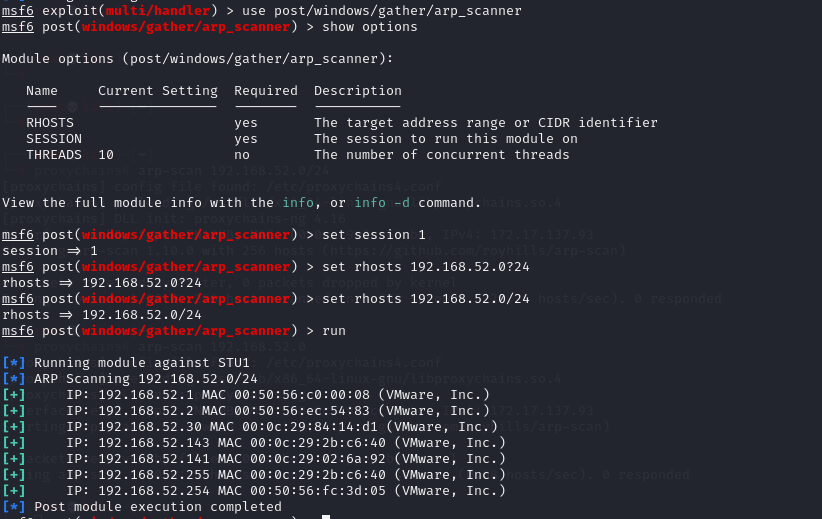The width and height of the screenshot is (822, 519).
Task: Click 'multi/handler' red module name
Action: (158, 10)
